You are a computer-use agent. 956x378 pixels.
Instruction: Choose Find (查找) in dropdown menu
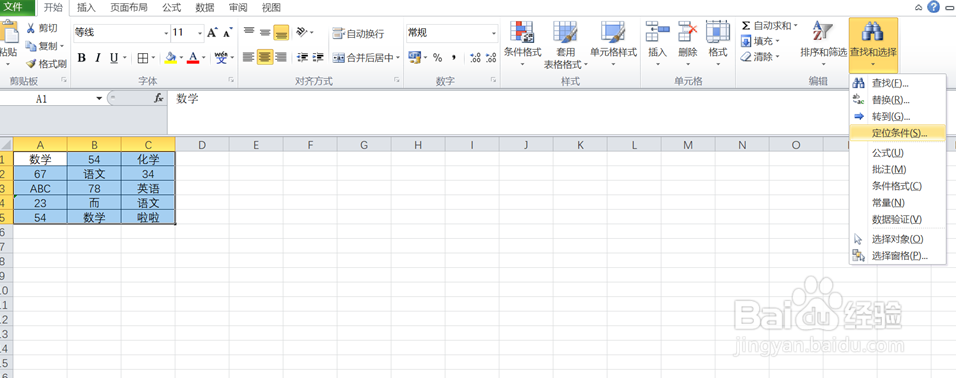tap(897, 83)
